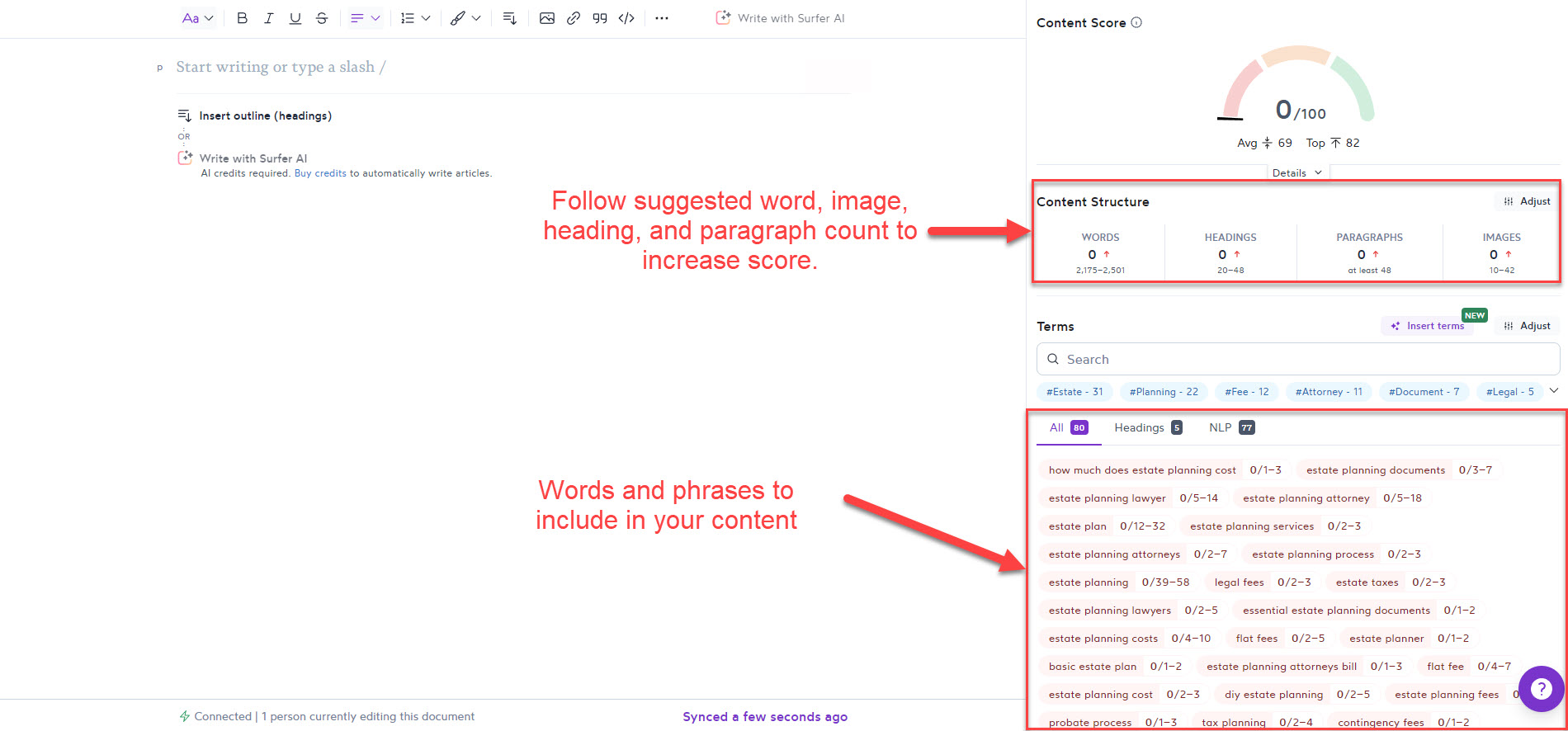Switch to the All terms tab
This screenshot has width=1568, height=731.
pos(1069,427)
